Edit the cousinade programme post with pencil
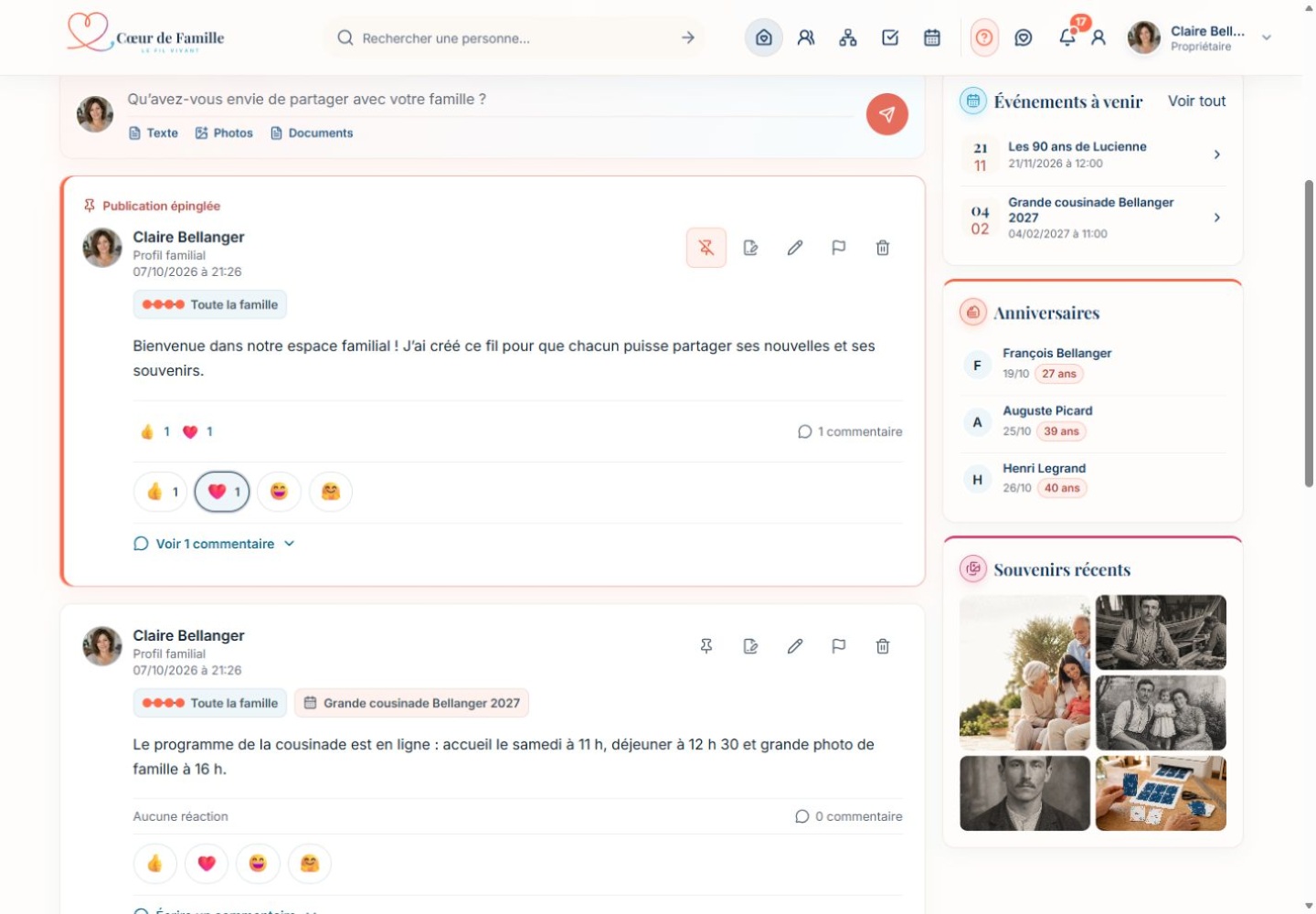The image size is (1316, 914). click(x=795, y=646)
